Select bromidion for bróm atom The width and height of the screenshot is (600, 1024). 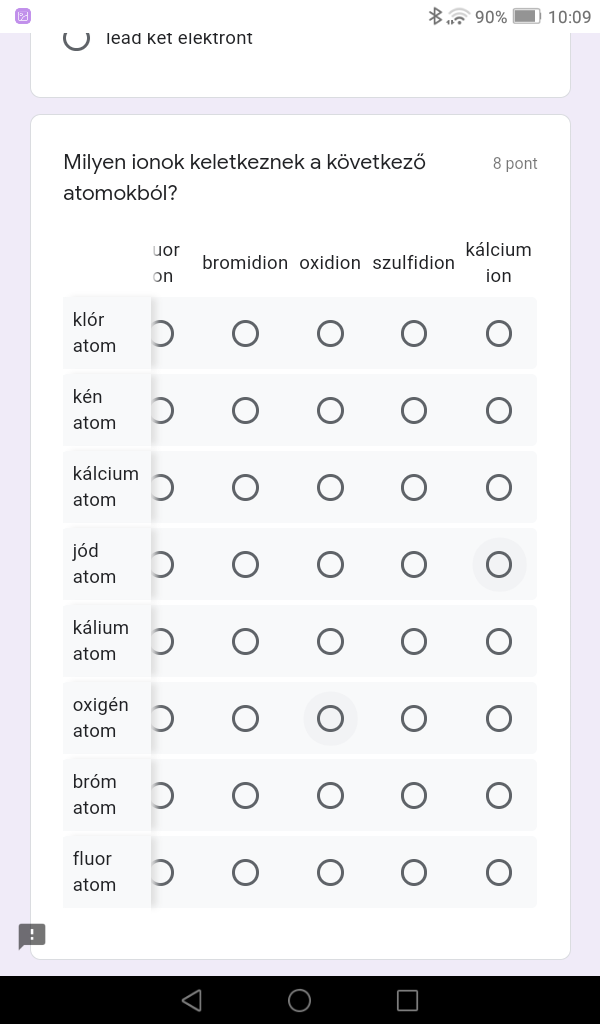(245, 796)
